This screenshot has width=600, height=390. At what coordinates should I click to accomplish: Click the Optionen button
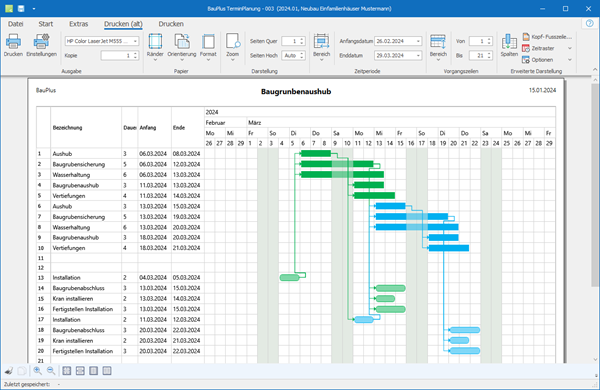pos(538,60)
